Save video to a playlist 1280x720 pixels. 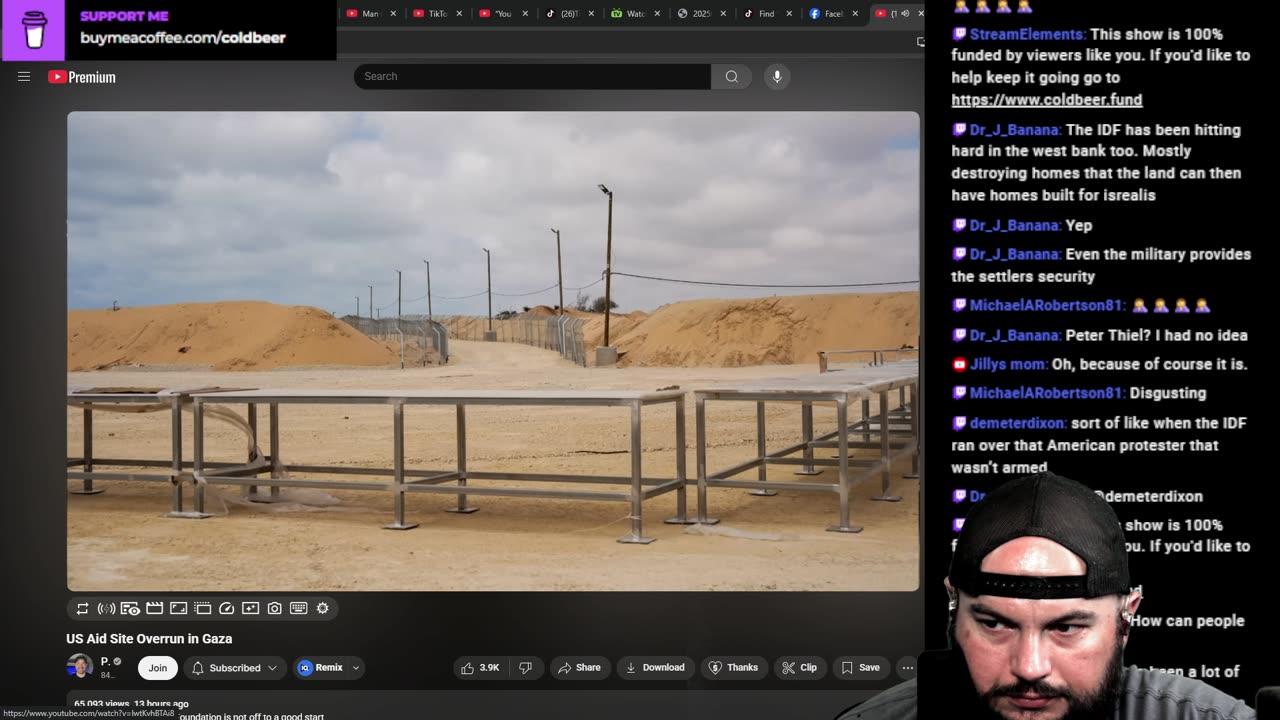[860, 667]
